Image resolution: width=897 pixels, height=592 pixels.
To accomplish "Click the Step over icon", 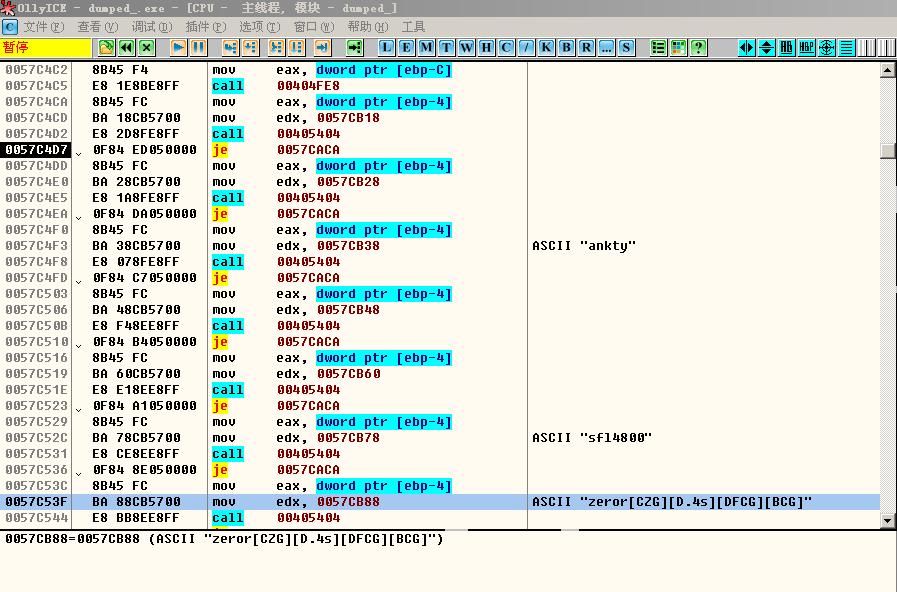I will (x=251, y=47).
